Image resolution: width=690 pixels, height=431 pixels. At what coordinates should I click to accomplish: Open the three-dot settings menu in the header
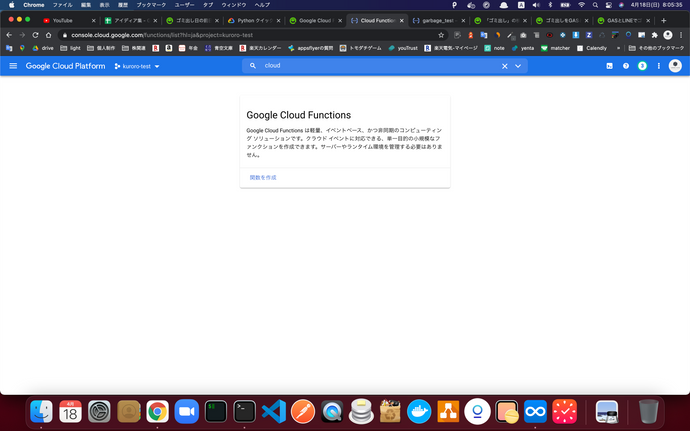(659, 66)
